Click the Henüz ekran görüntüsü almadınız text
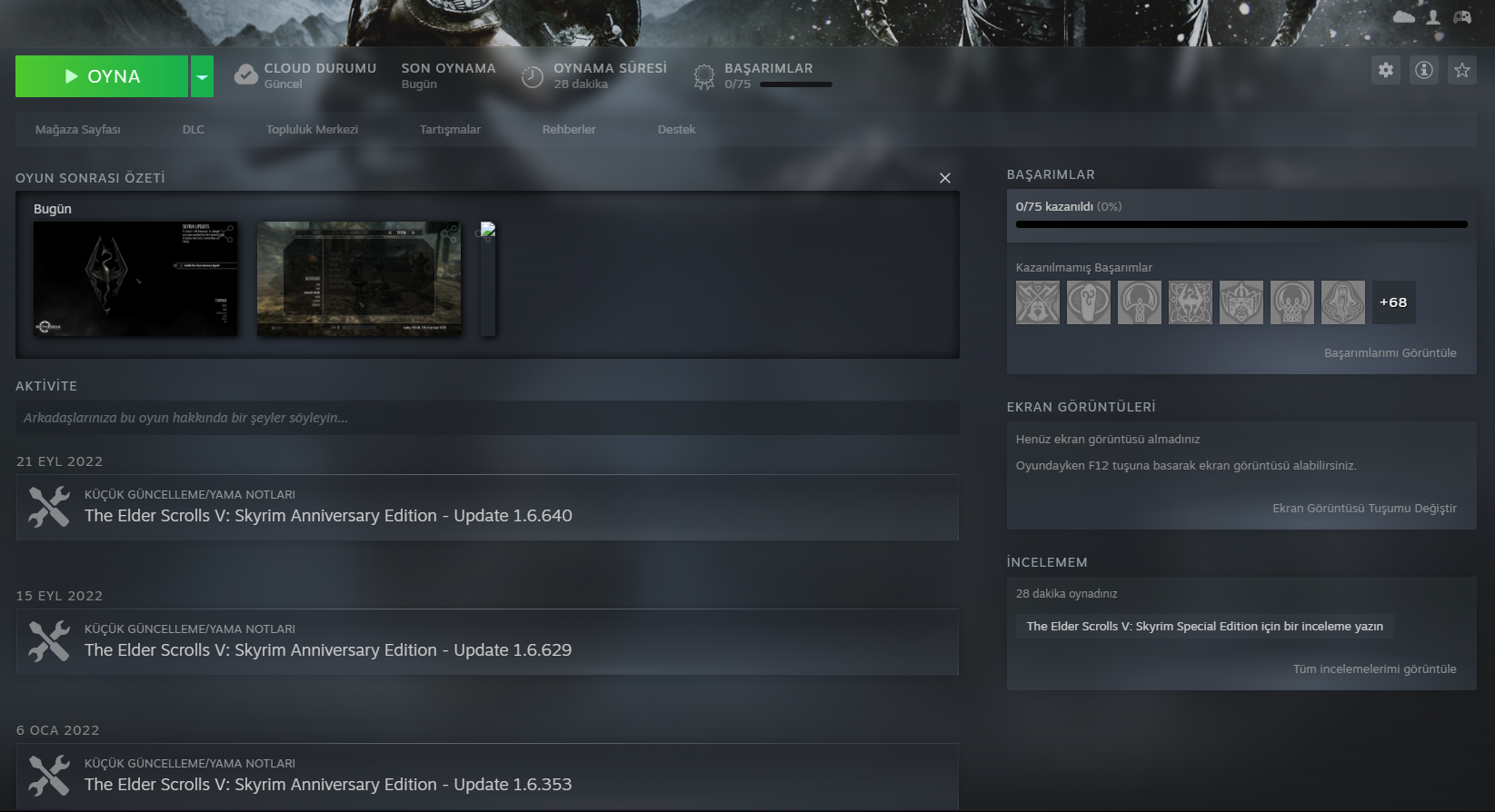This screenshot has height=812, width=1495. pyautogui.click(x=1108, y=440)
